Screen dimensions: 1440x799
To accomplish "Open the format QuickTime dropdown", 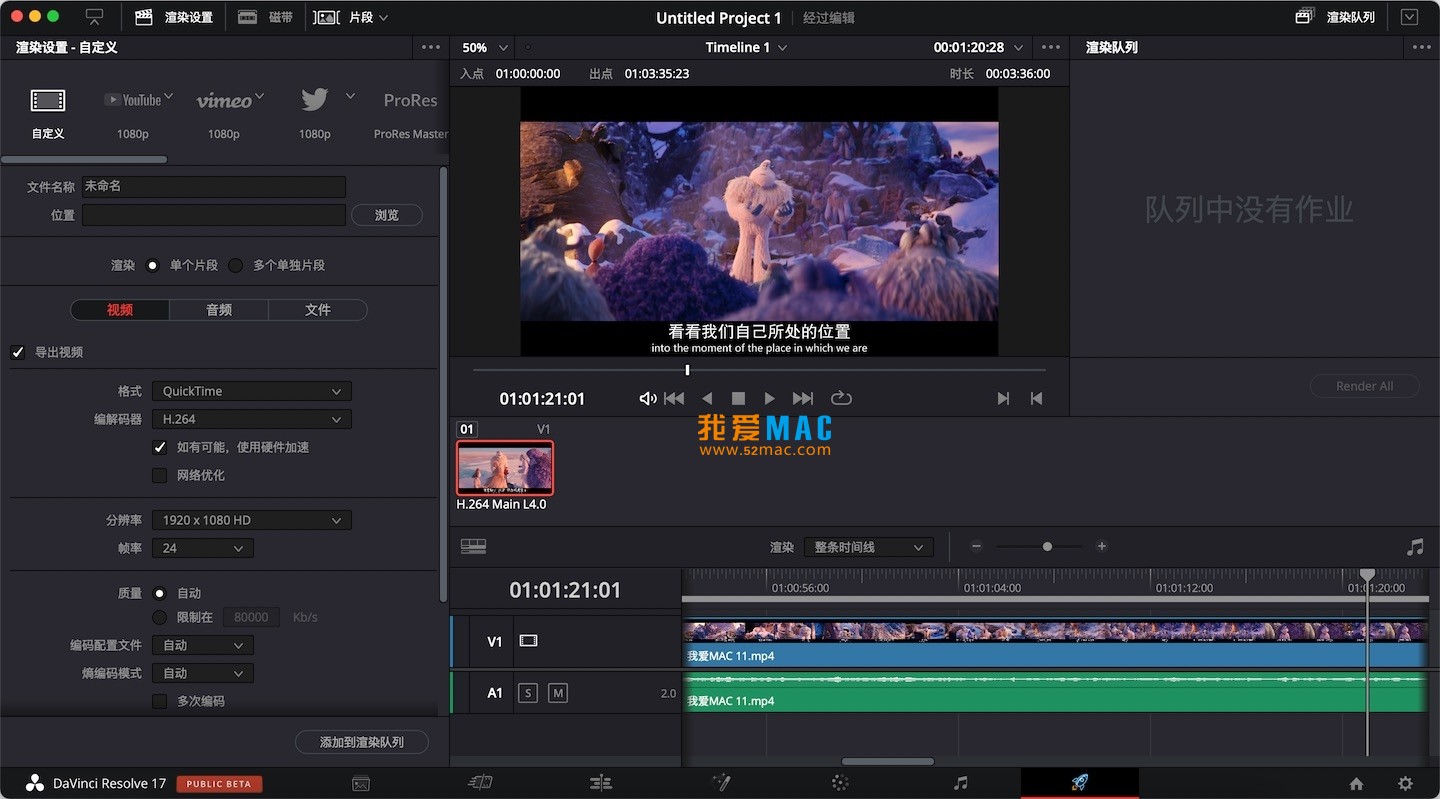I will (252, 391).
